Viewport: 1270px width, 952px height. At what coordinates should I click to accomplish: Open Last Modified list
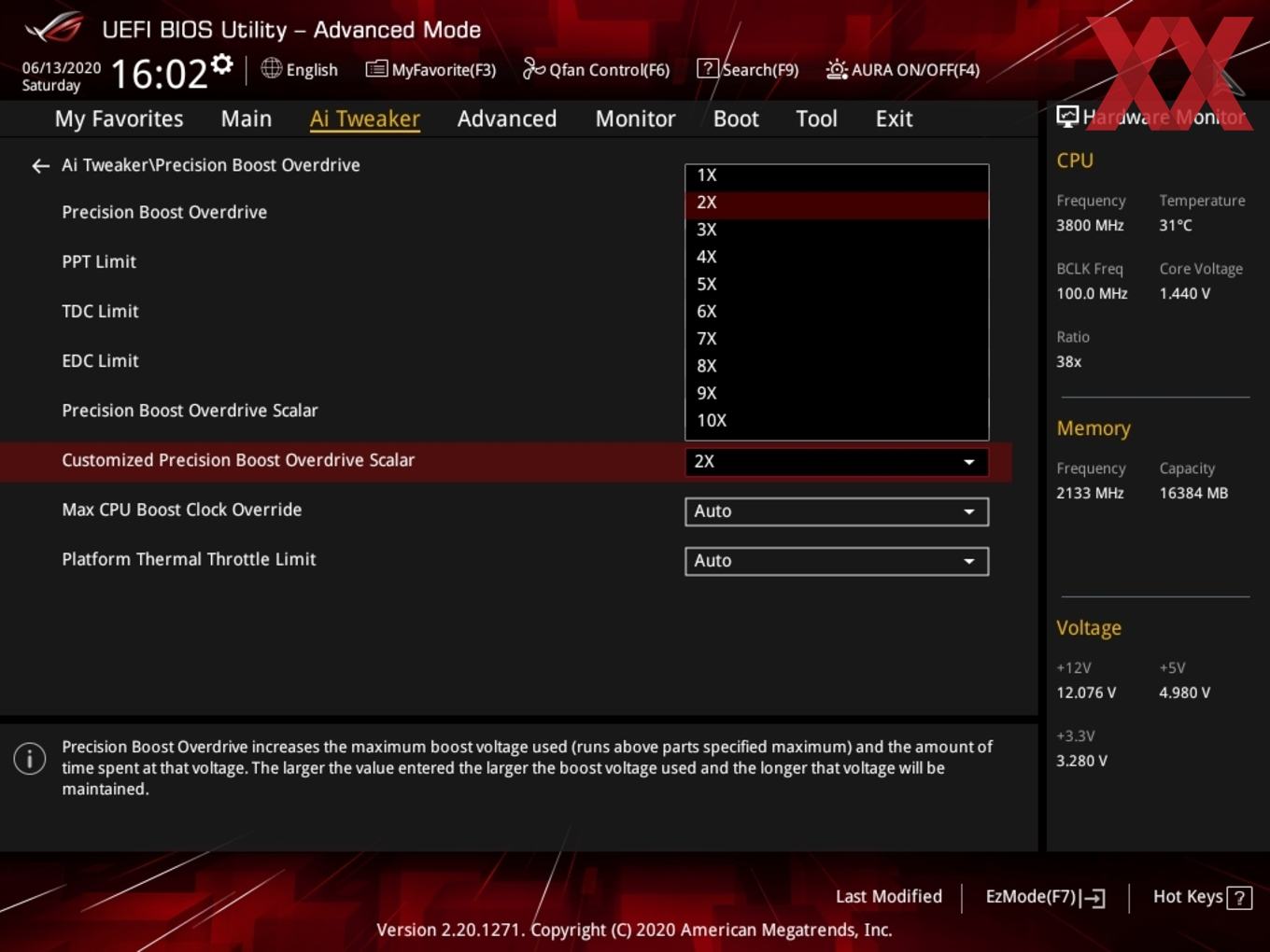pos(889,896)
